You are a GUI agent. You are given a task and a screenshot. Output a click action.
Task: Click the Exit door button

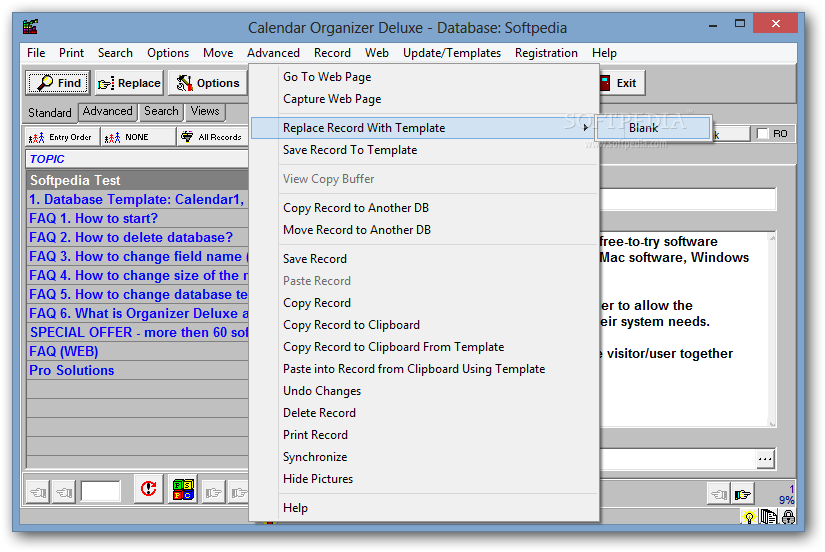[622, 83]
